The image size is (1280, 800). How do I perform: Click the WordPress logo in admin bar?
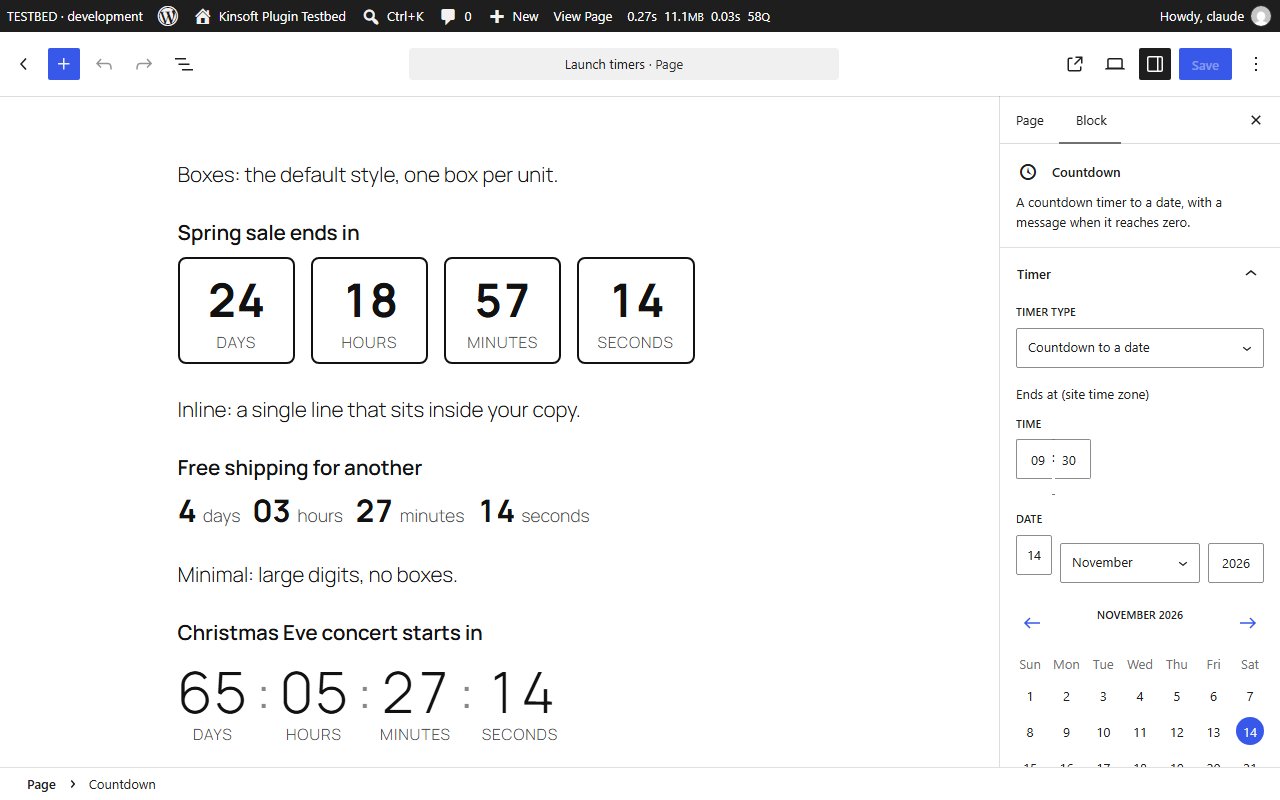pyautogui.click(x=168, y=16)
